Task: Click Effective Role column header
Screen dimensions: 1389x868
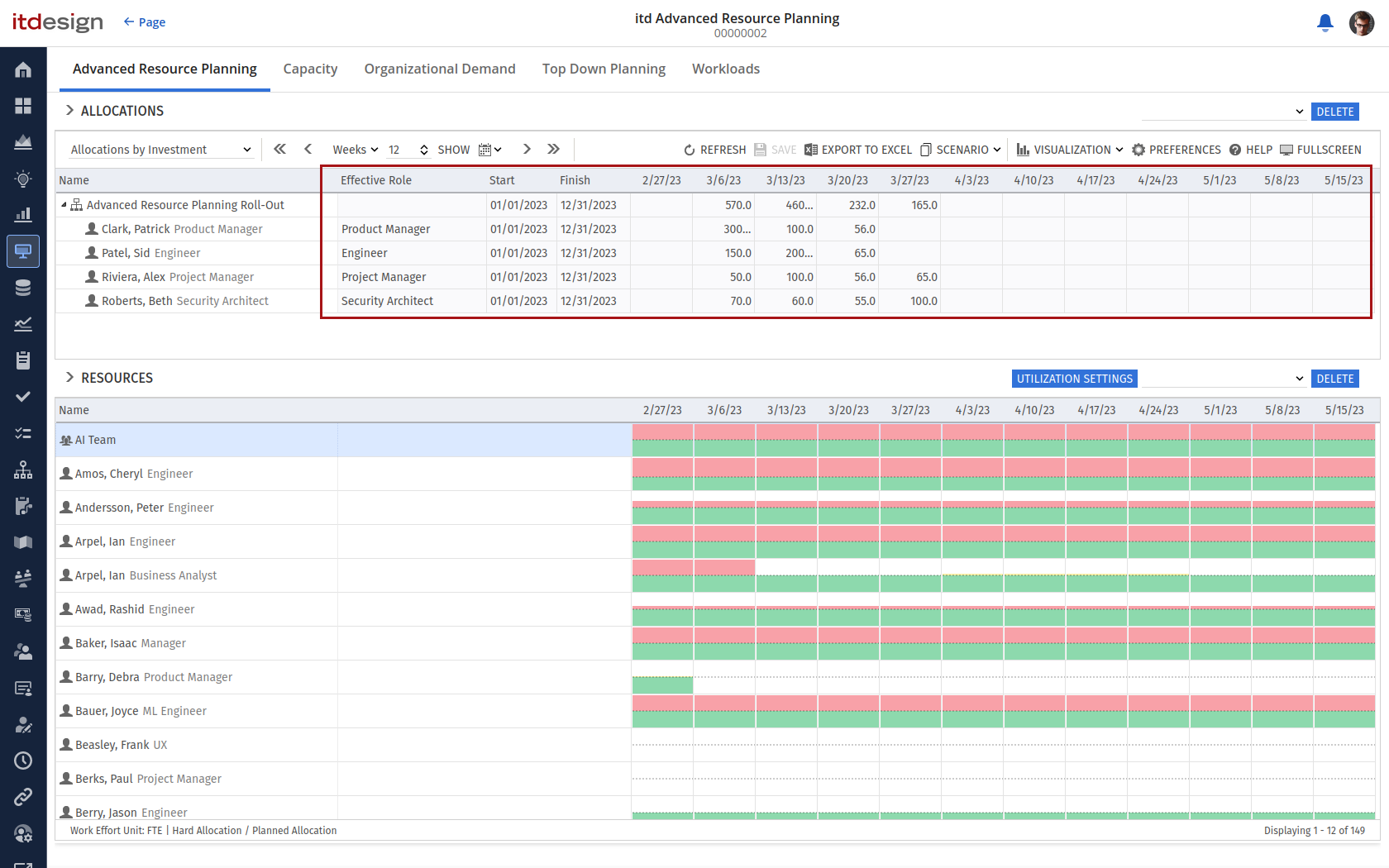Action: [376, 180]
